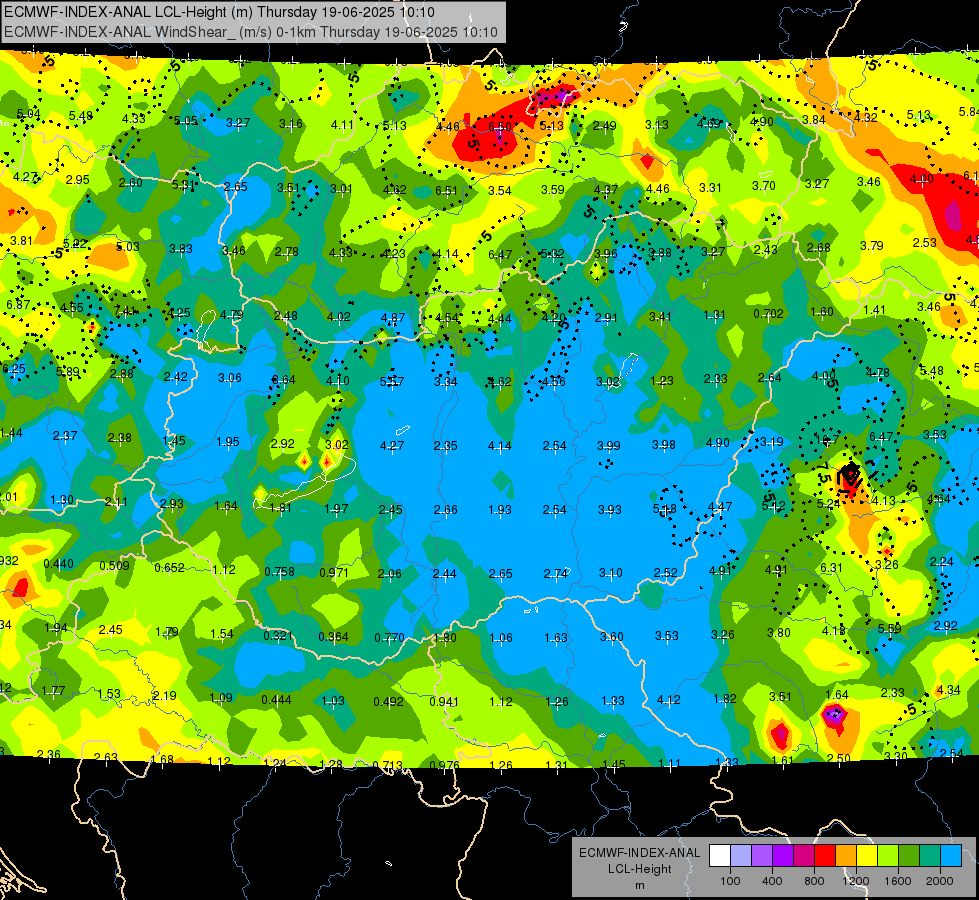Click the grid value 5.59
This screenshot has width=979, height=900.
coord(889,628)
